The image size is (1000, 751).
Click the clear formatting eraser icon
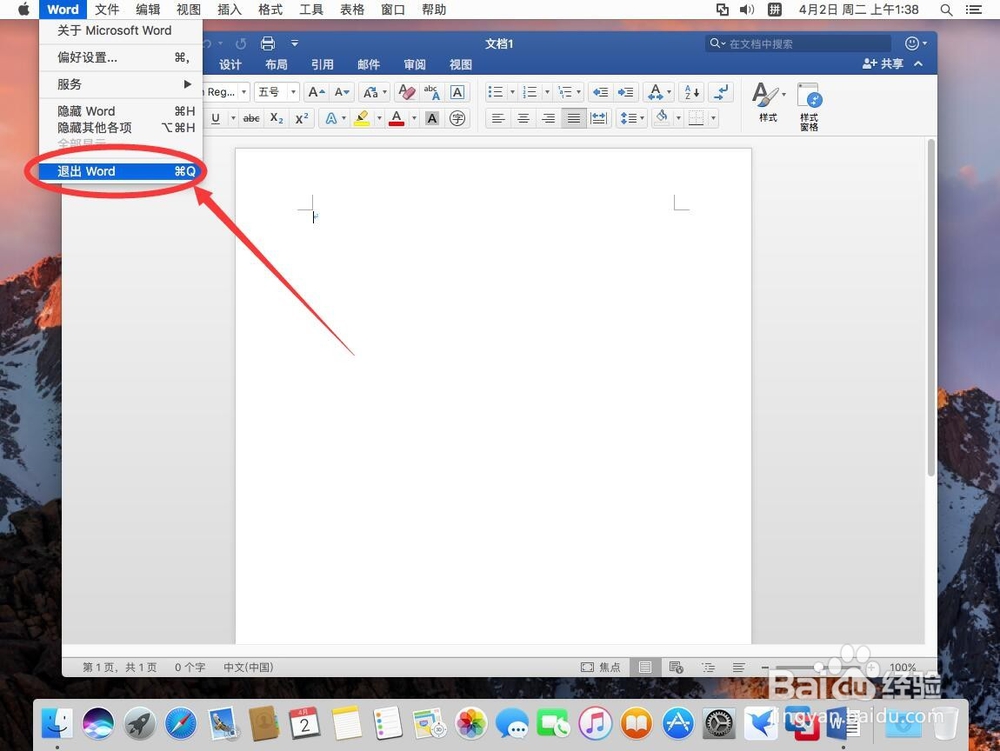point(407,92)
